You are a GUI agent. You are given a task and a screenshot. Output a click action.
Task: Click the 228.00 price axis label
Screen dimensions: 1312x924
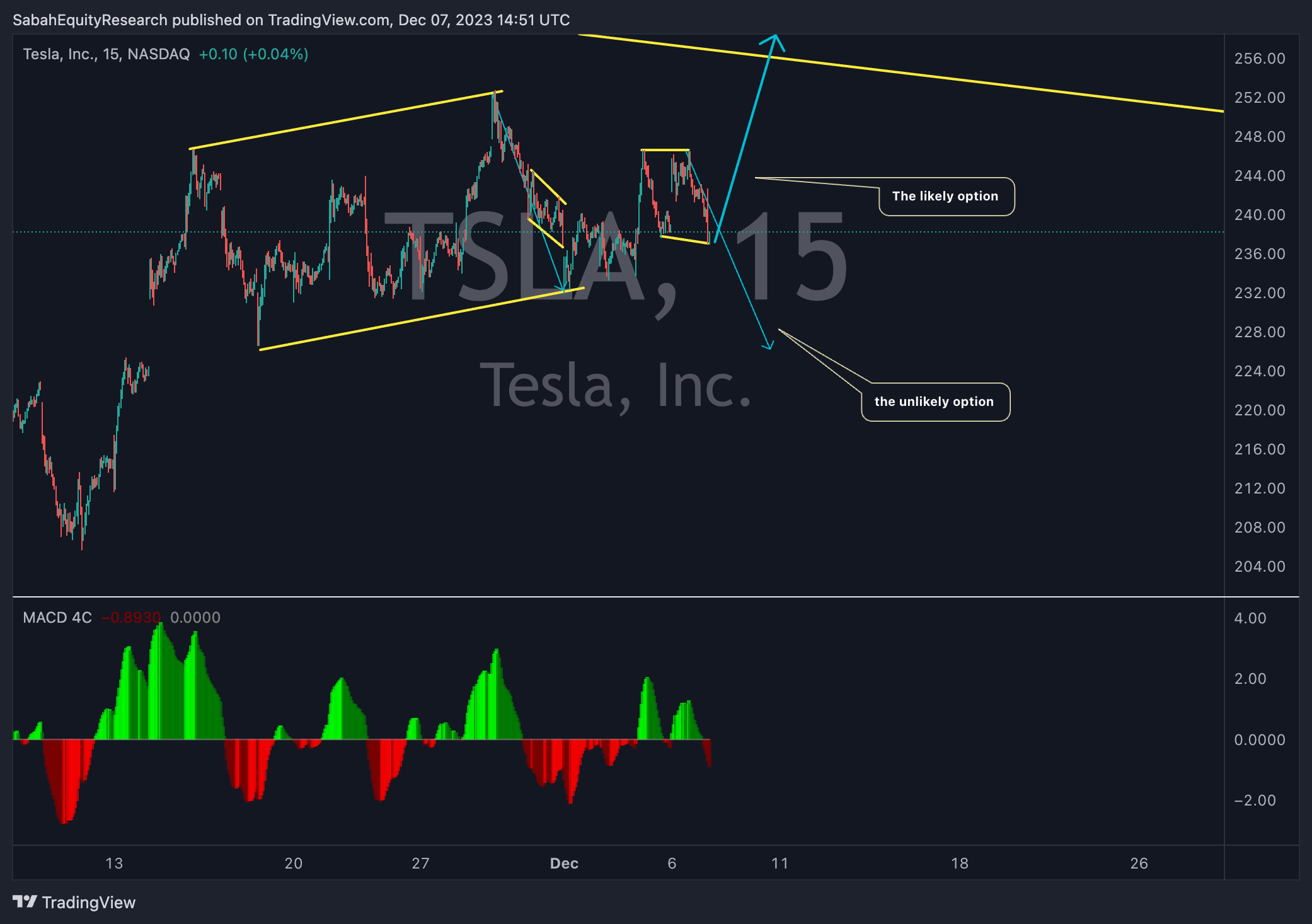(x=1260, y=332)
